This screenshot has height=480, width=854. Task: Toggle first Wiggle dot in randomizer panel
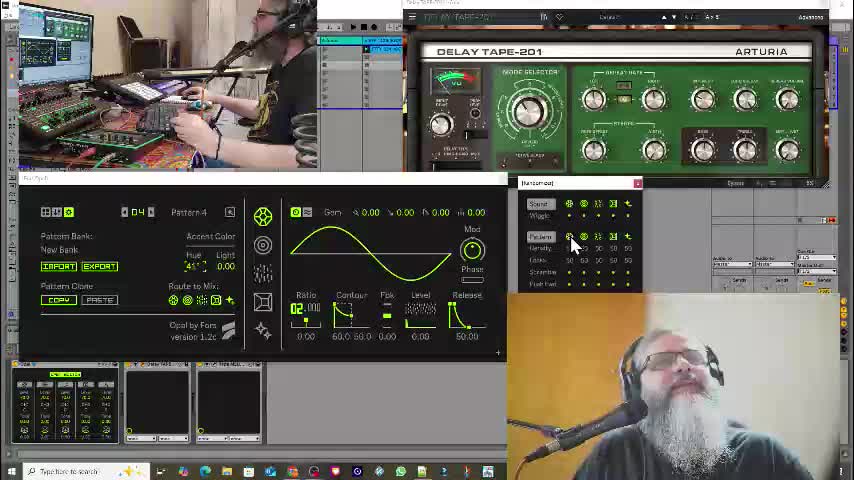pyautogui.click(x=569, y=215)
